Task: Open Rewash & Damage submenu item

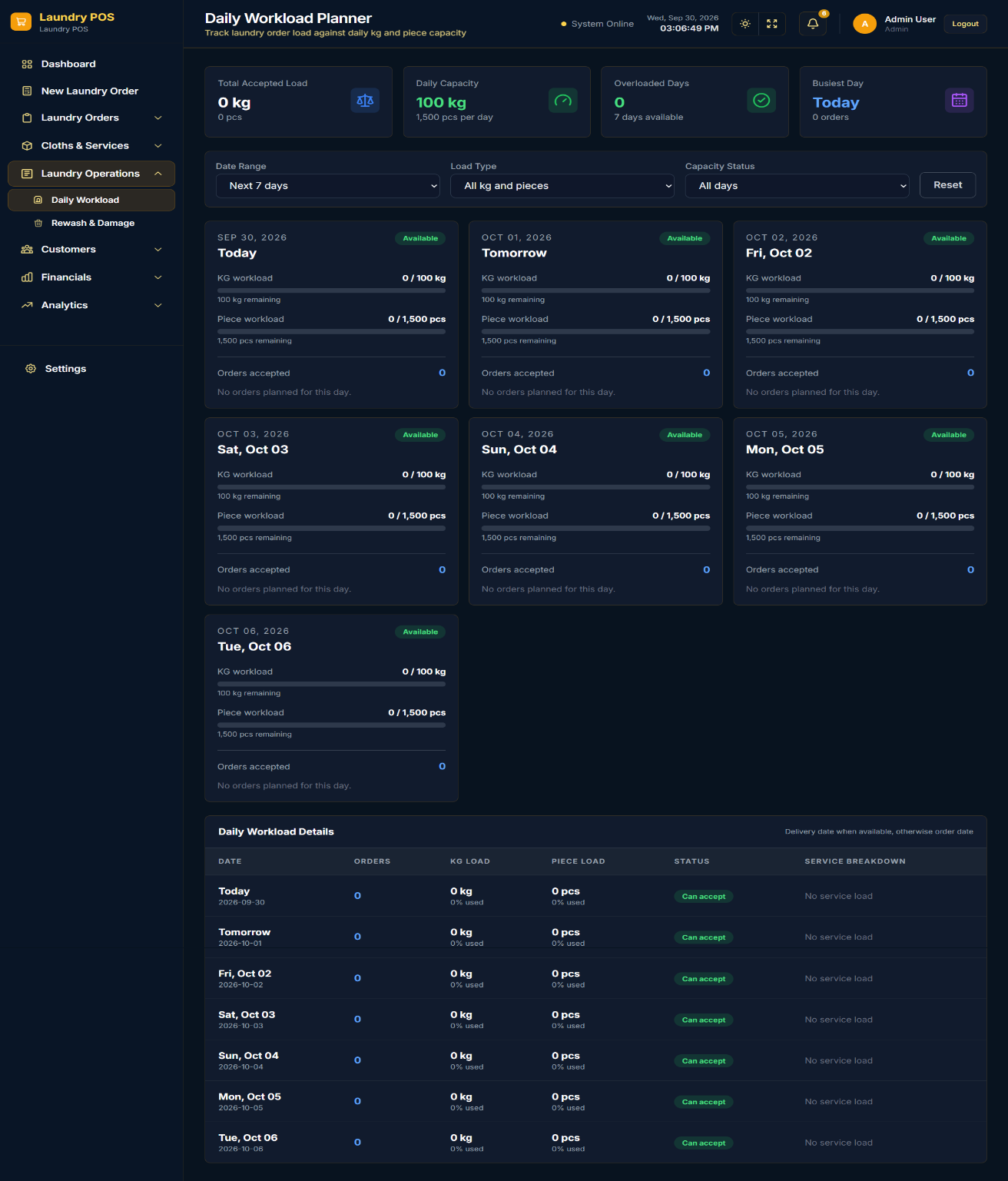Action: 91,223
